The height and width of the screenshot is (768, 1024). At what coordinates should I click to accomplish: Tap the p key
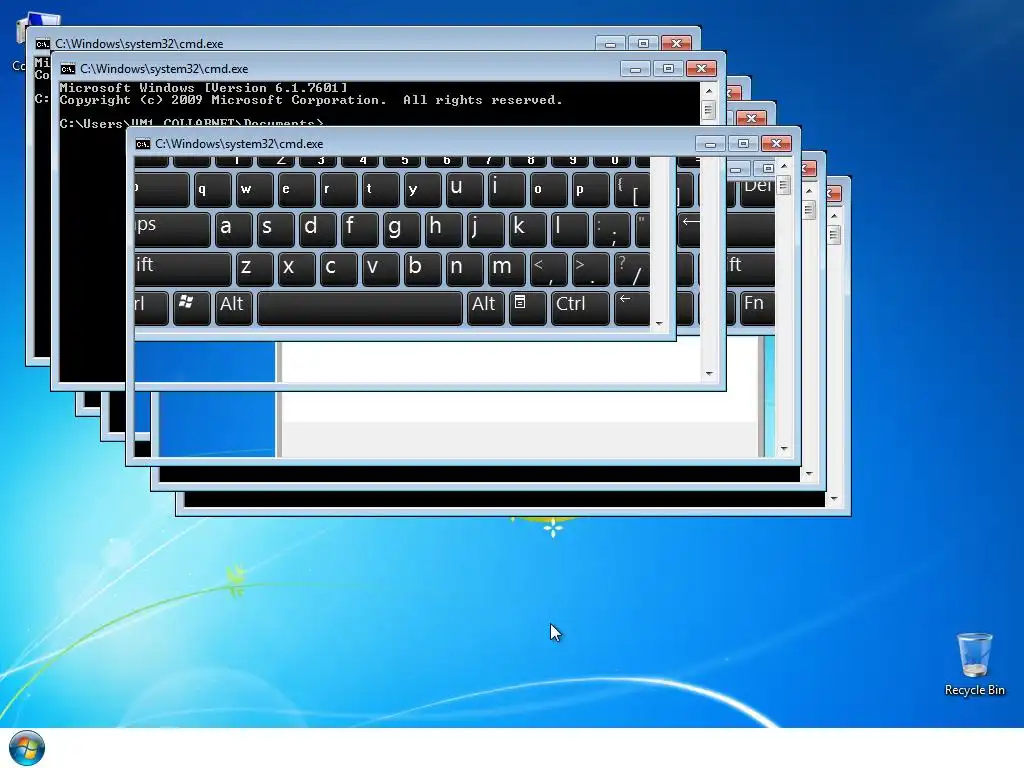tap(589, 189)
